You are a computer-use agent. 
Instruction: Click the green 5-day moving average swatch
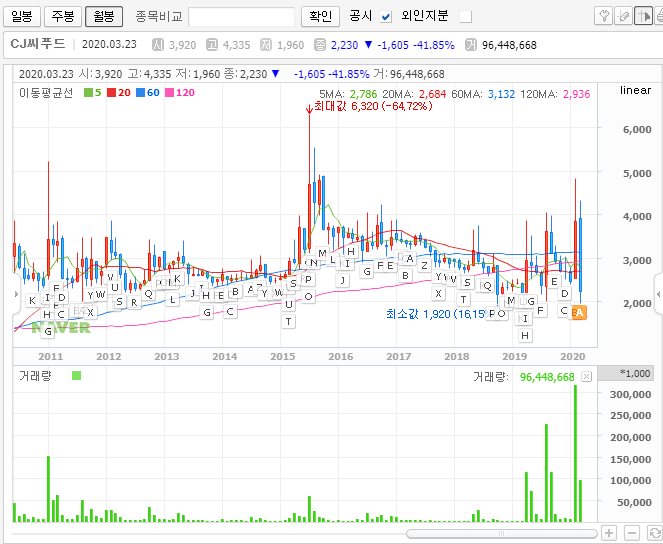coord(88,93)
